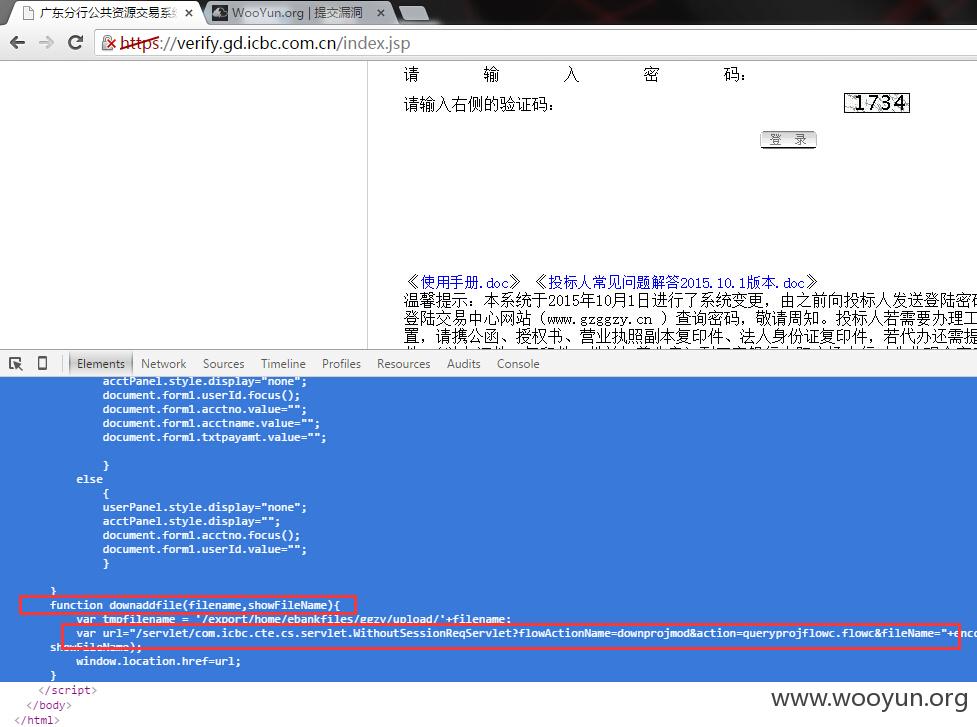Reload the page with the refresh icon
This screenshot has width=977, height=727.
[x=75, y=42]
